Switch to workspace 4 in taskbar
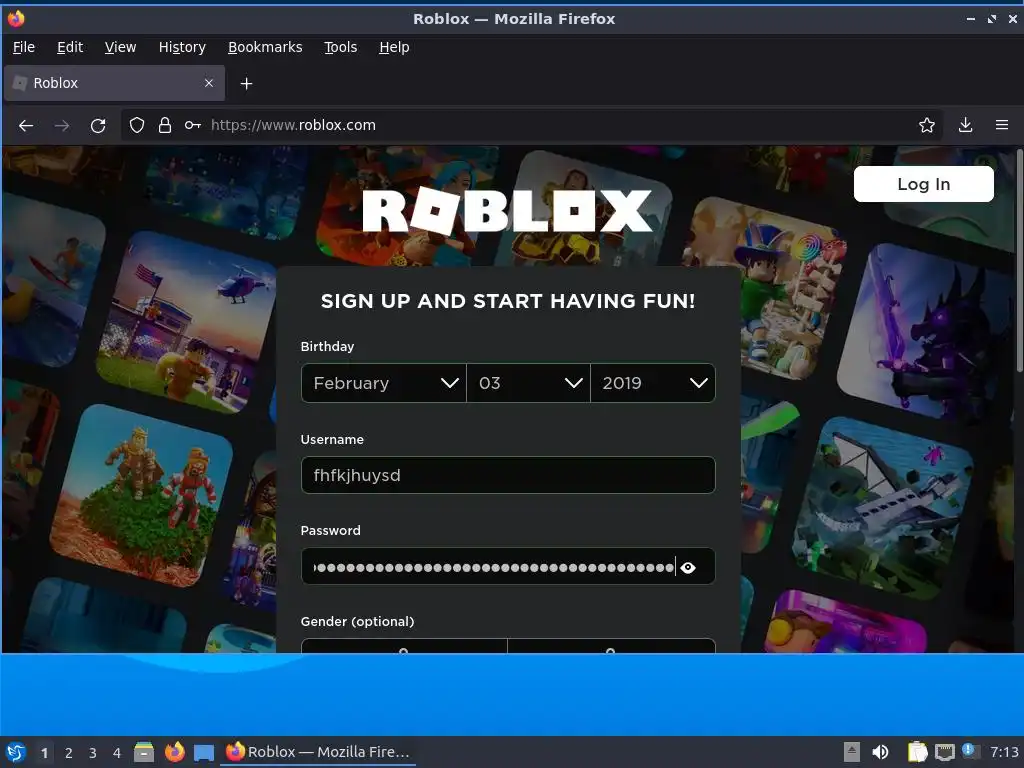 (117, 753)
